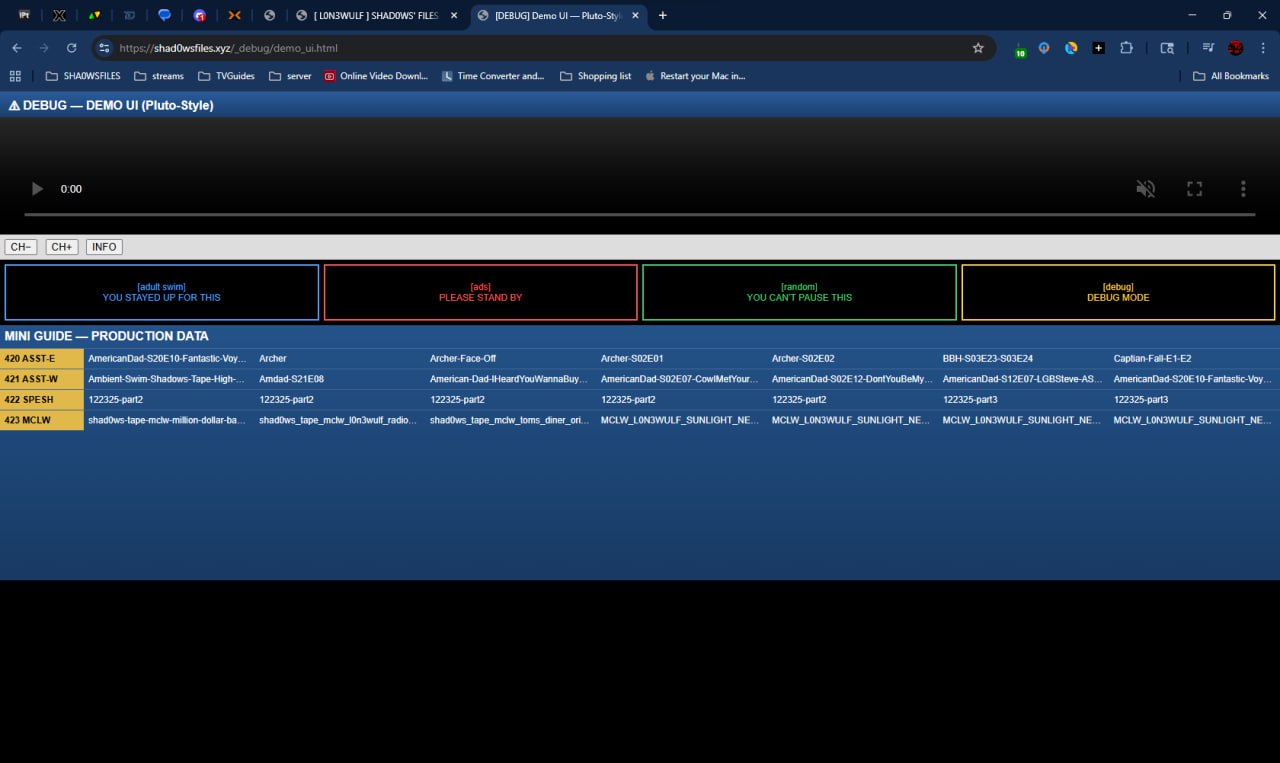Select the [debug] DEBUG MODE card
1280x763 pixels.
(x=1118, y=292)
